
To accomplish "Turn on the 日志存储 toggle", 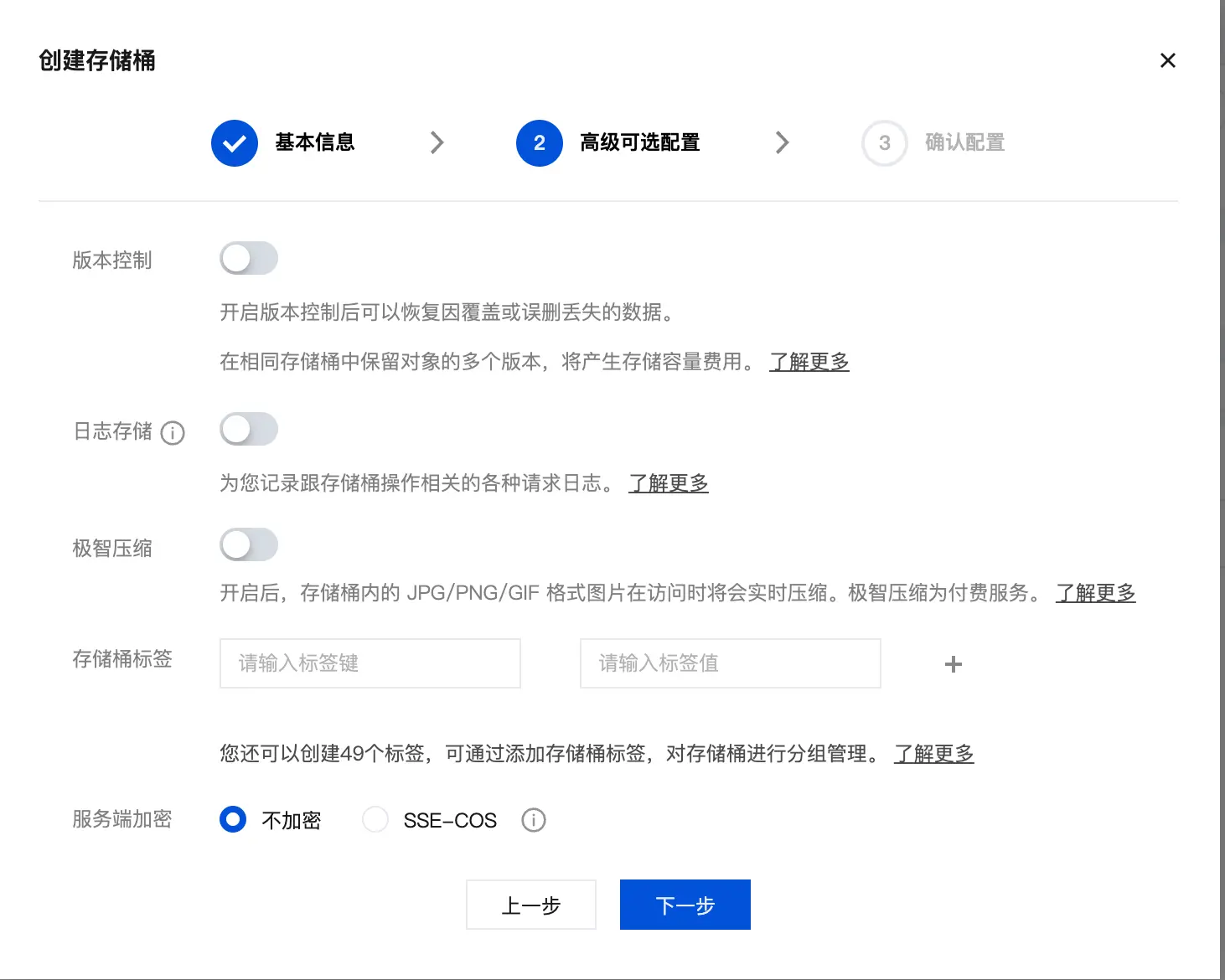I will pos(249,430).
